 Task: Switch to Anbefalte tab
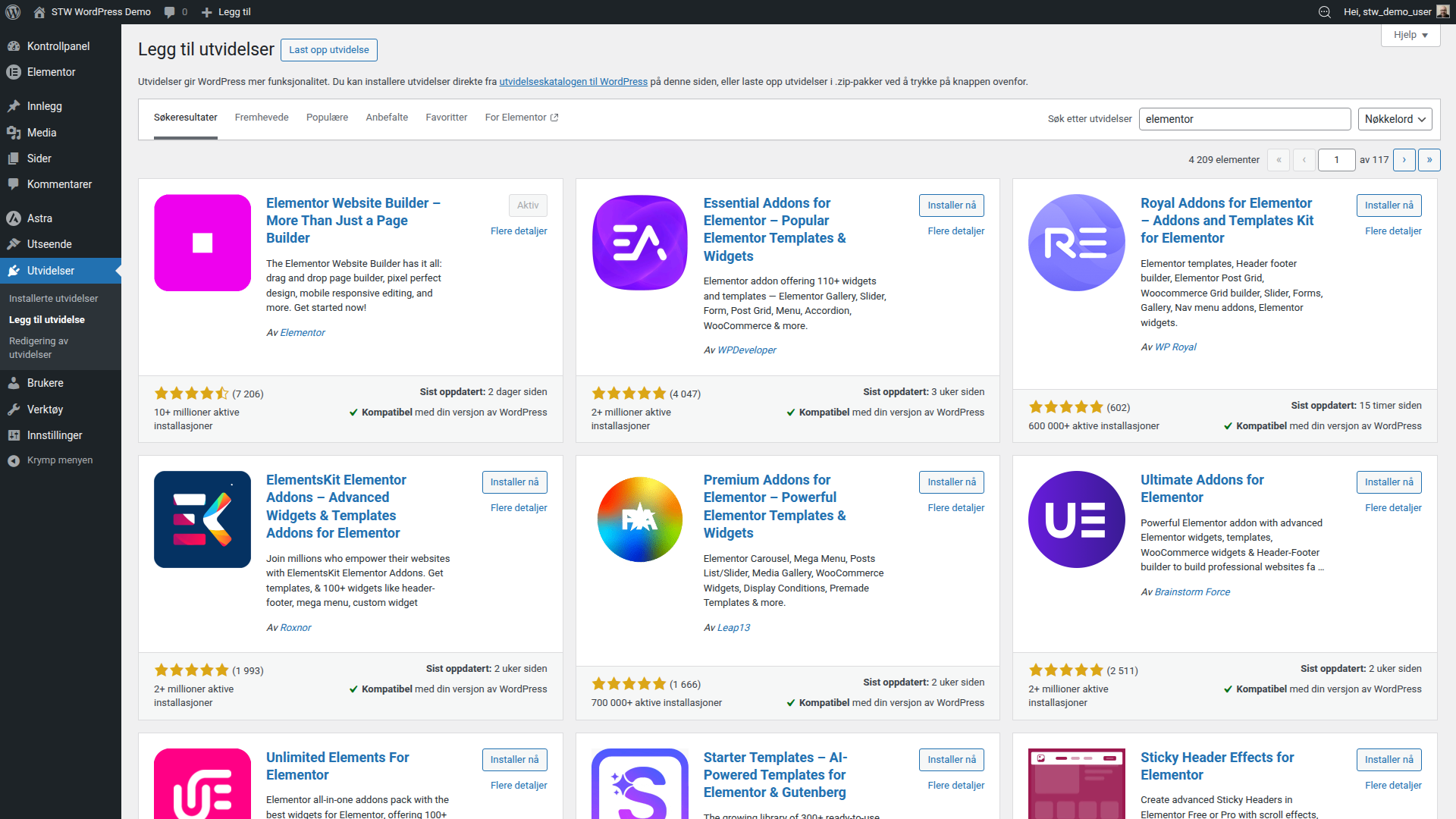(387, 118)
